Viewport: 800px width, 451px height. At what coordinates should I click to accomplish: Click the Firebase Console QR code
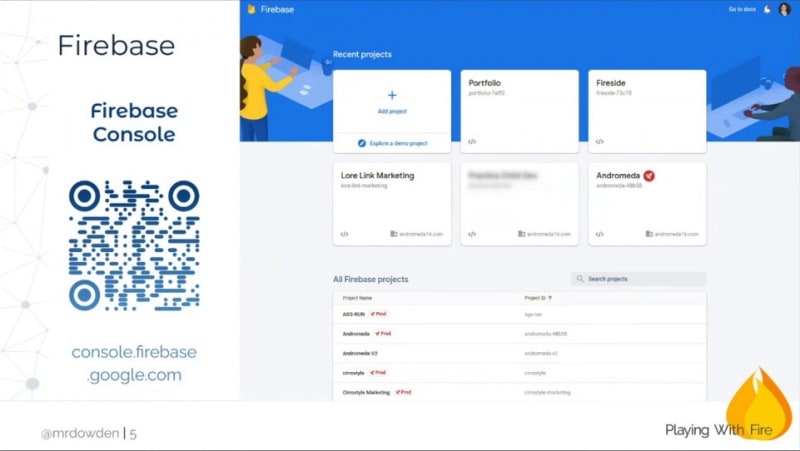[134, 245]
